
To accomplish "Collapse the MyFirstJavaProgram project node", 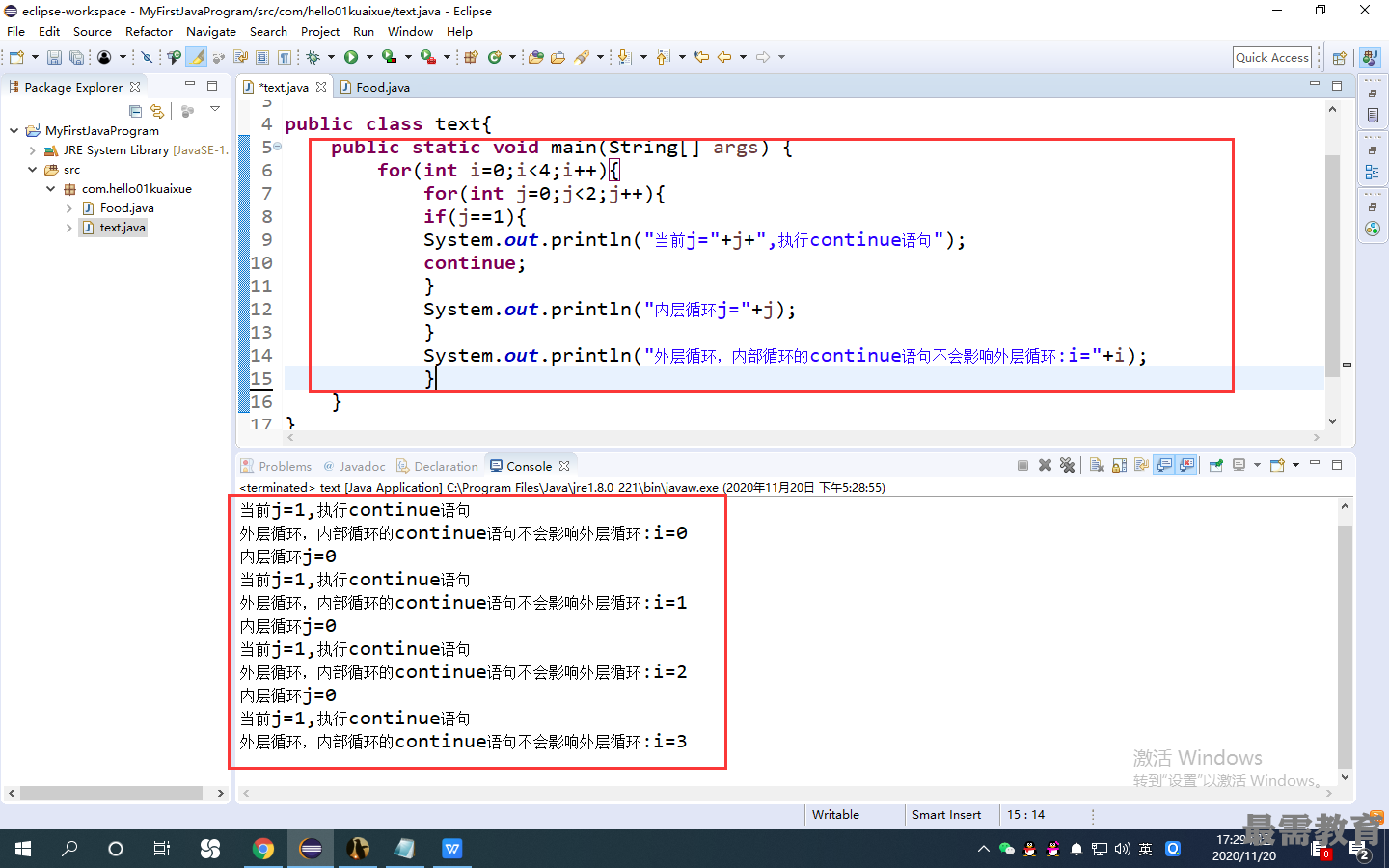I will point(14,130).
